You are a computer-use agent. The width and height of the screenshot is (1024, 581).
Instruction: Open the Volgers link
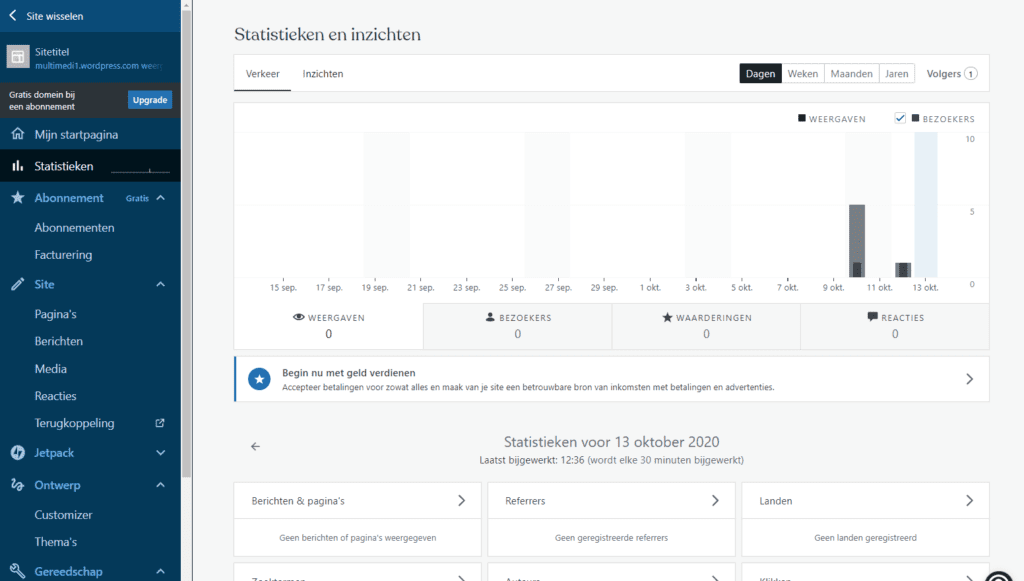point(952,74)
